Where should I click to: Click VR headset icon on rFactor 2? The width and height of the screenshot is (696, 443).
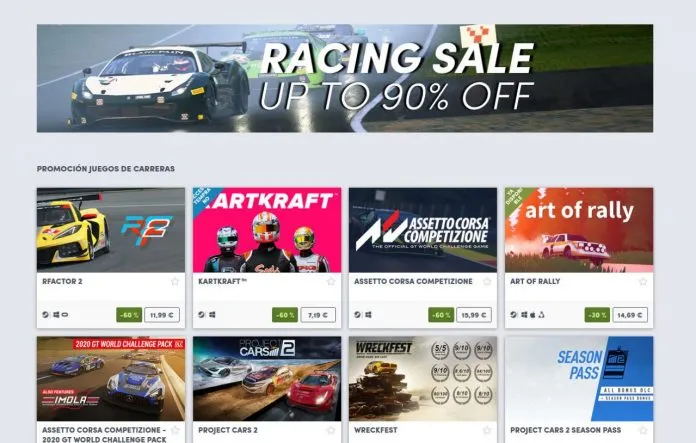pyautogui.click(x=65, y=315)
